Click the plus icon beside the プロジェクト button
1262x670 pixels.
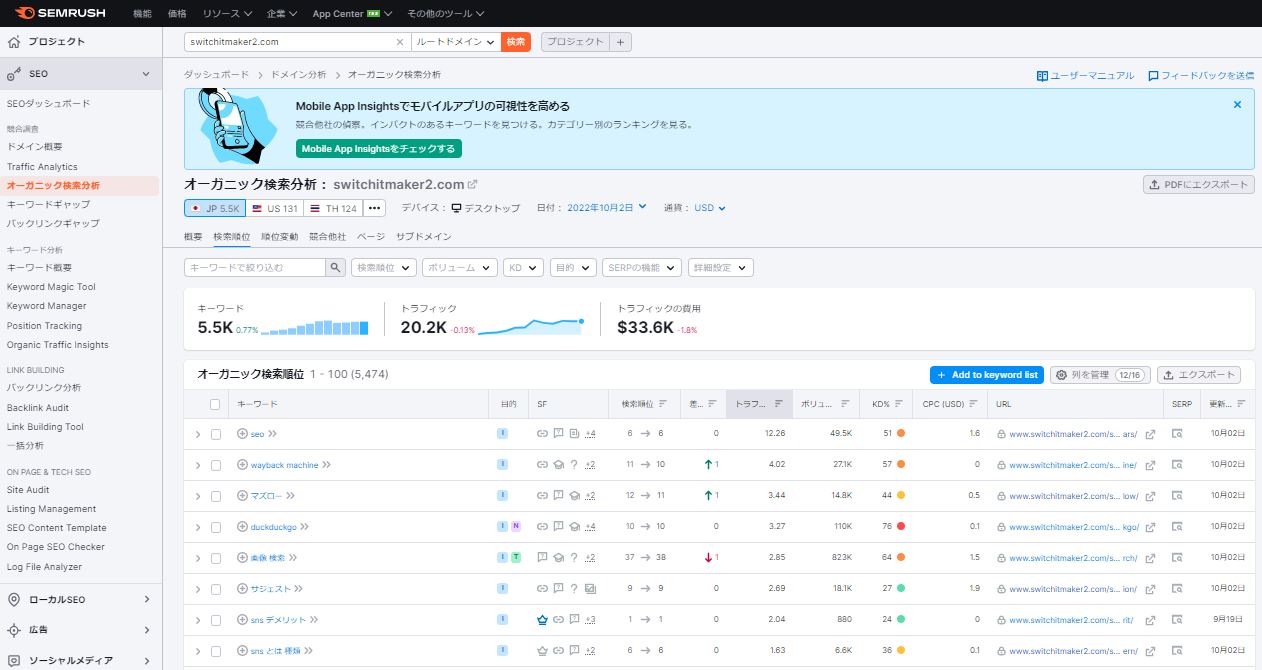tap(620, 42)
